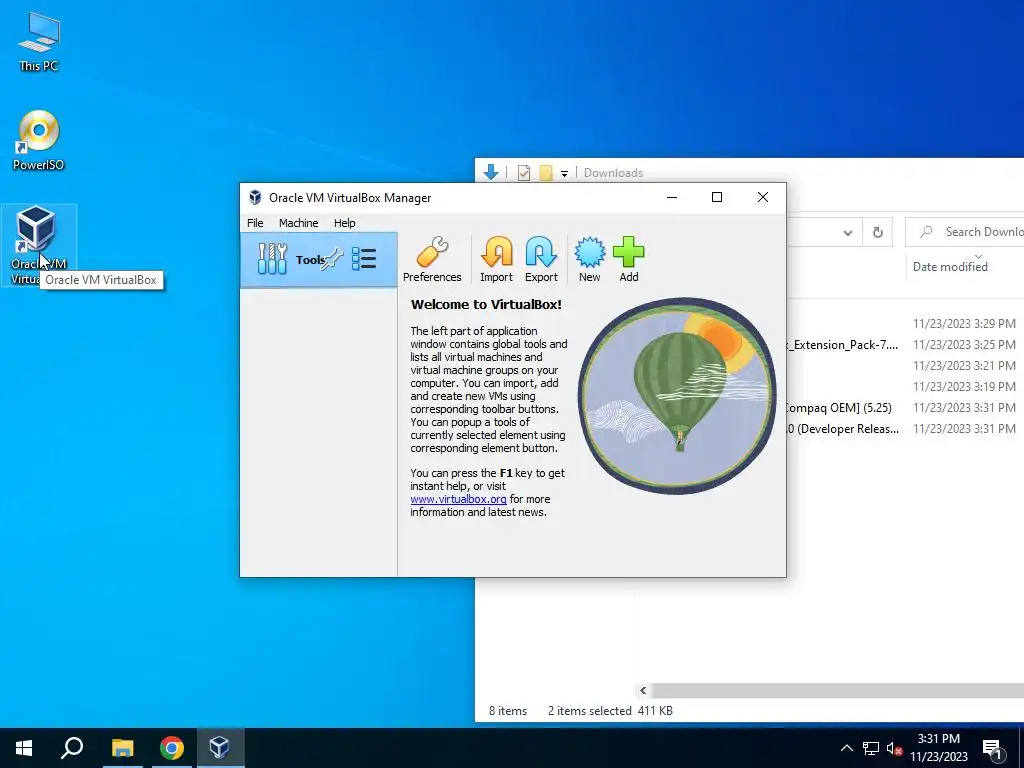This screenshot has height=768, width=1024.
Task: Click the VirtualBox title bar logo icon
Action: (255, 197)
